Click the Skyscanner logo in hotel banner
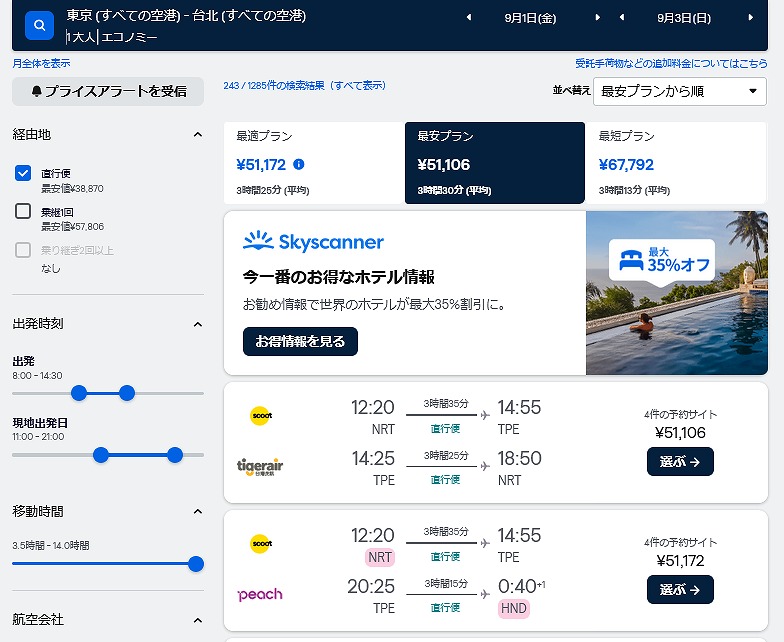 pos(314,242)
